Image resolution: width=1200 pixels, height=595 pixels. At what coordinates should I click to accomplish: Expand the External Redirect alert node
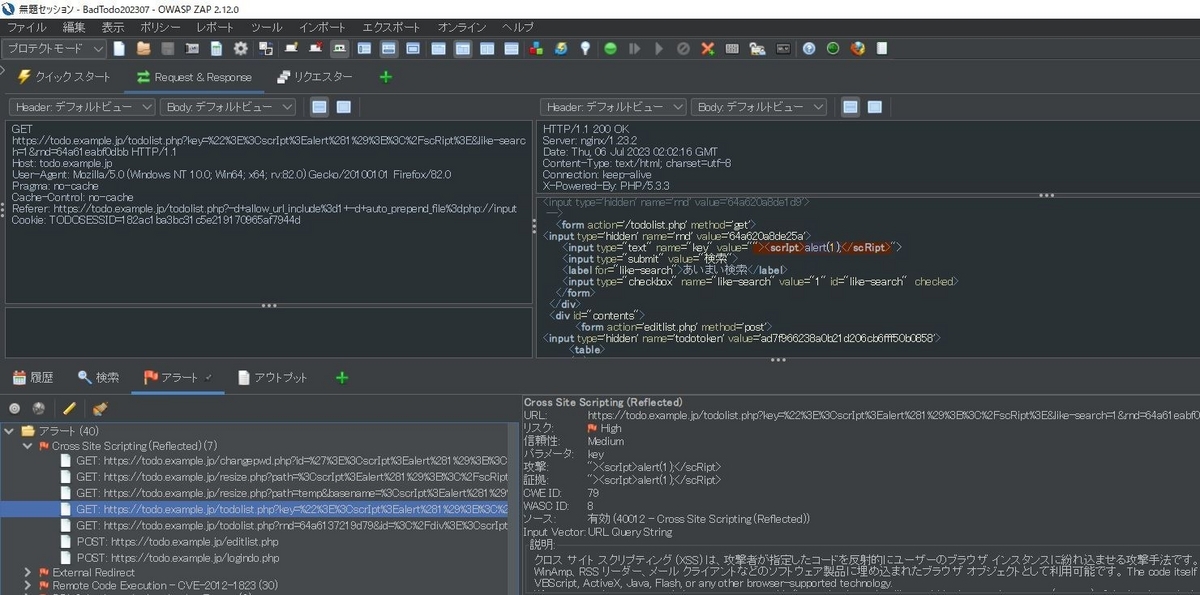[x=28, y=572]
